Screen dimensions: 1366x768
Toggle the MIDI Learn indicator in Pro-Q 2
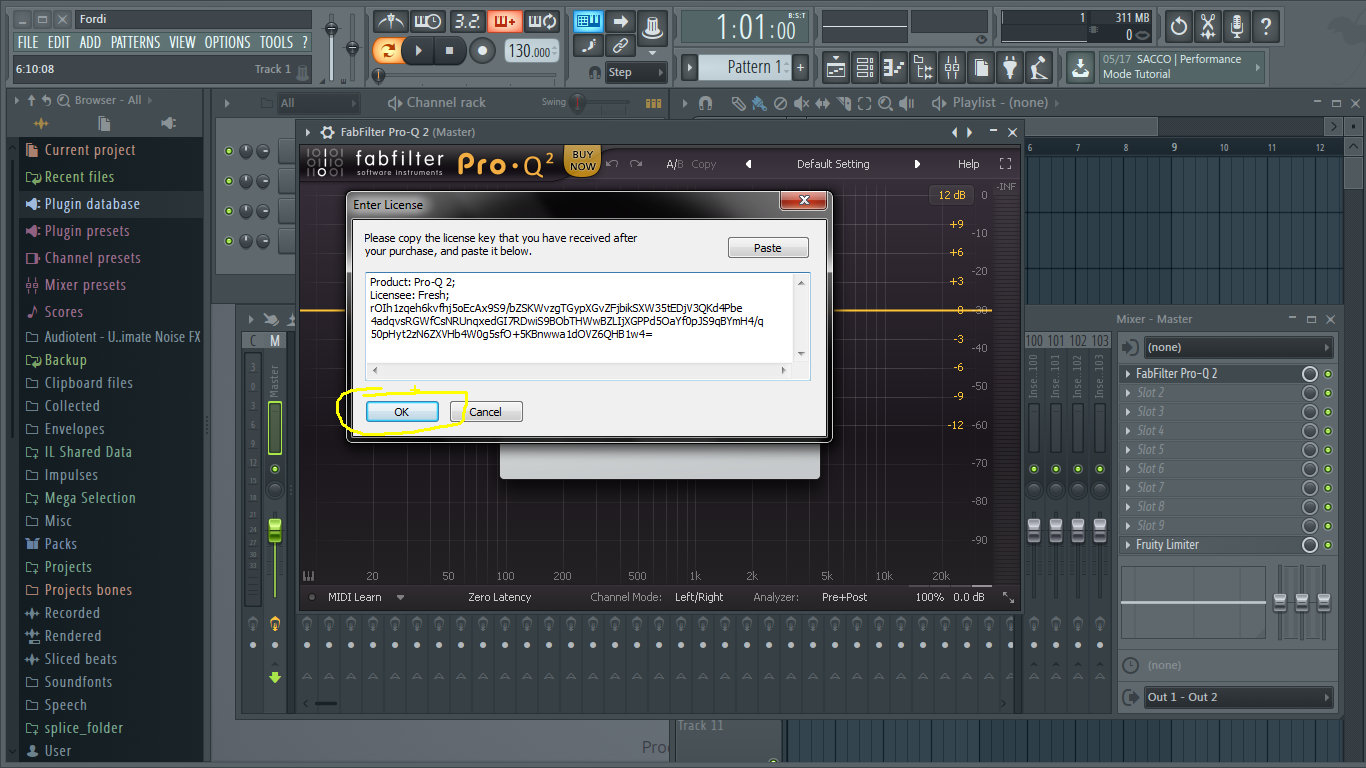tap(311, 597)
